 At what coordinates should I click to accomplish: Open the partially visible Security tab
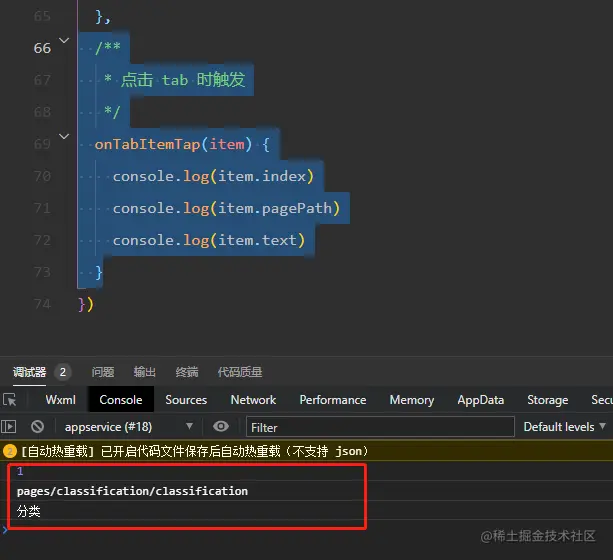tap(602, 400)
